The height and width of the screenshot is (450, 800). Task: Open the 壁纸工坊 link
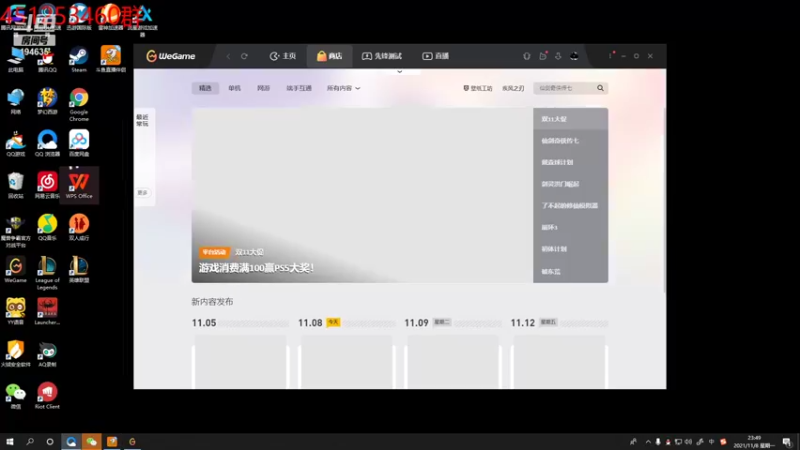coord(478,88)
